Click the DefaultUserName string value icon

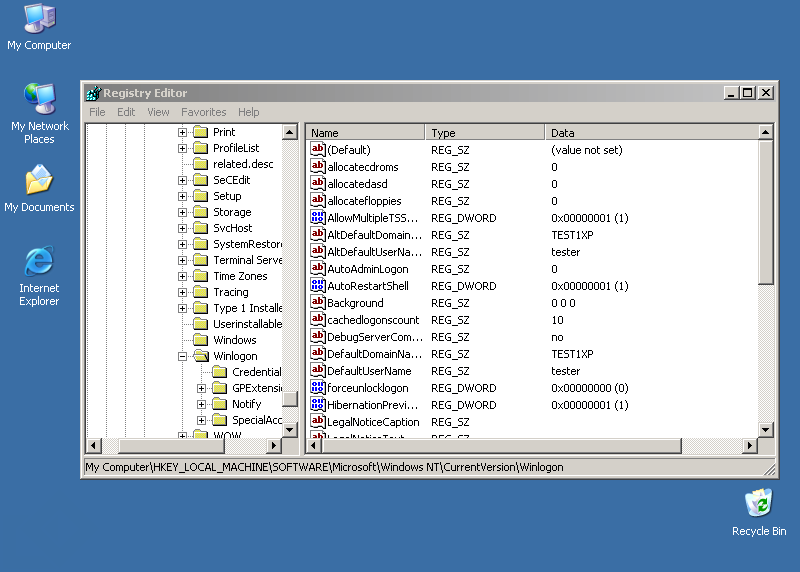coord(317,370)
